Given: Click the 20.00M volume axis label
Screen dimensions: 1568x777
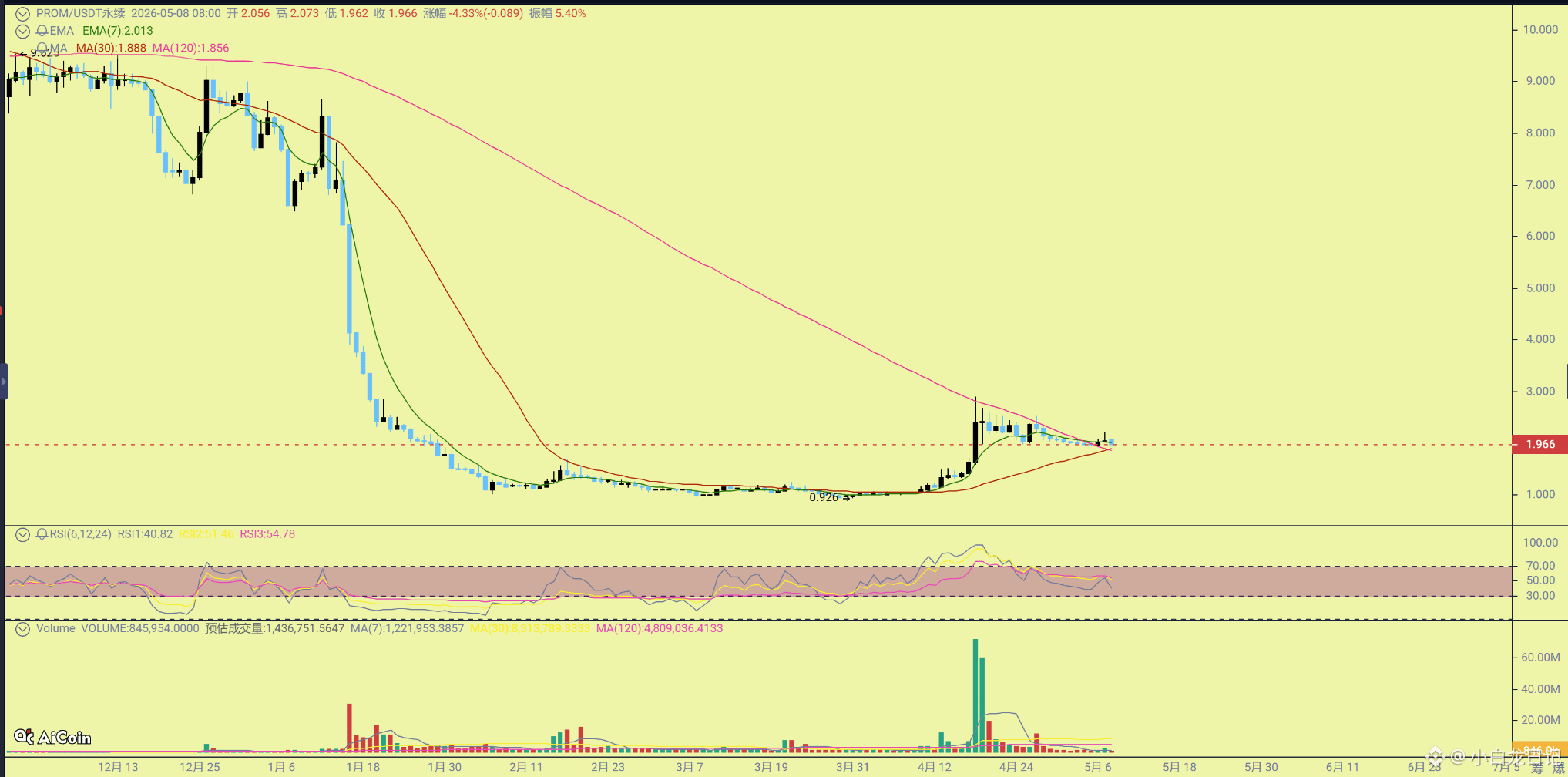Looking at the screenshot, I should [1540, 720].
